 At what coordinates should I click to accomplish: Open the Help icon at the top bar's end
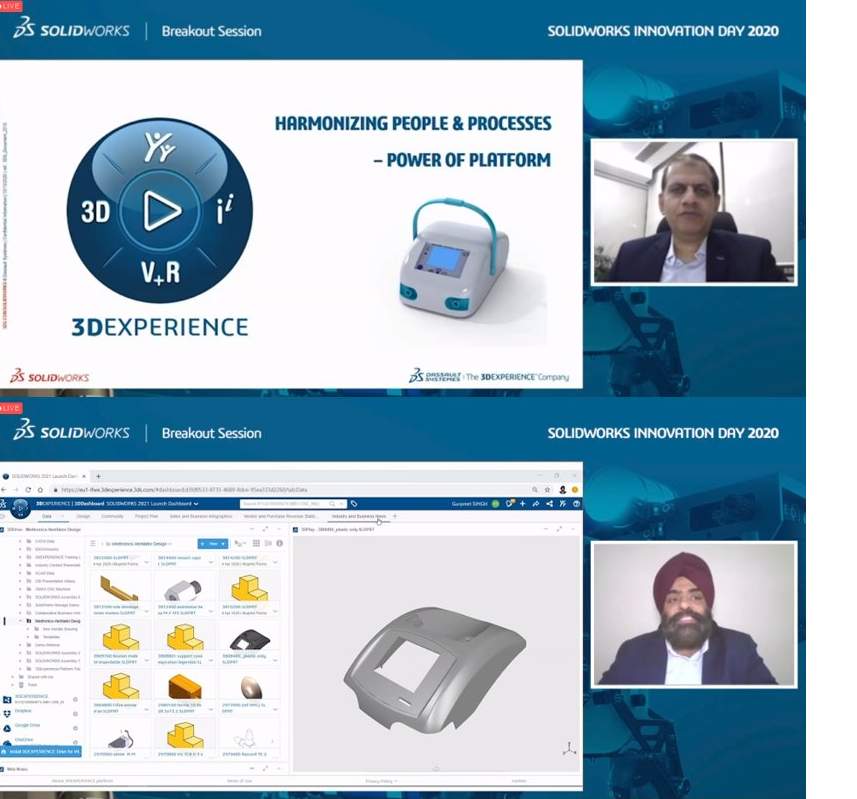click(576, 504)
